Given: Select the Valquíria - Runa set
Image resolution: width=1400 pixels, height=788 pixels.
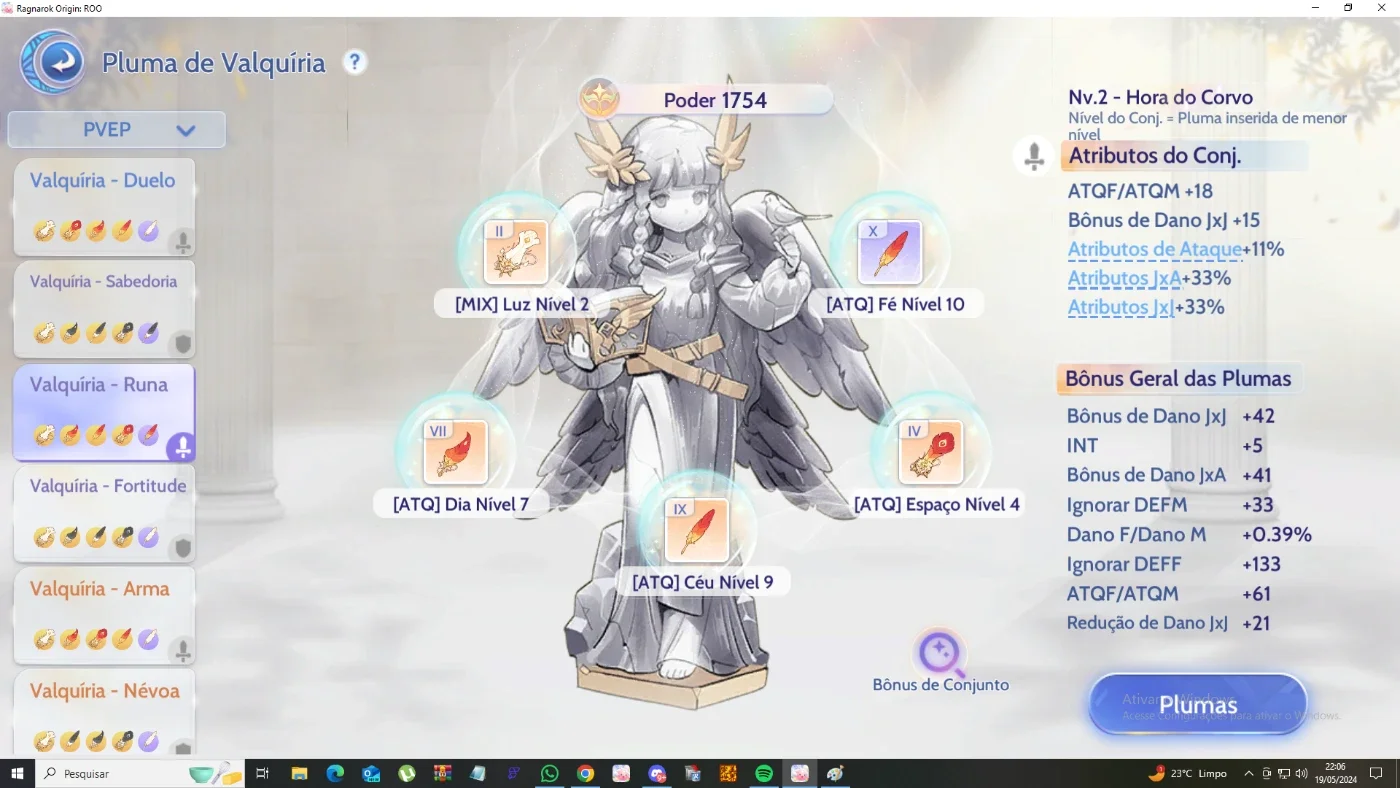Looking at the screenshot, I should (103, 412).
